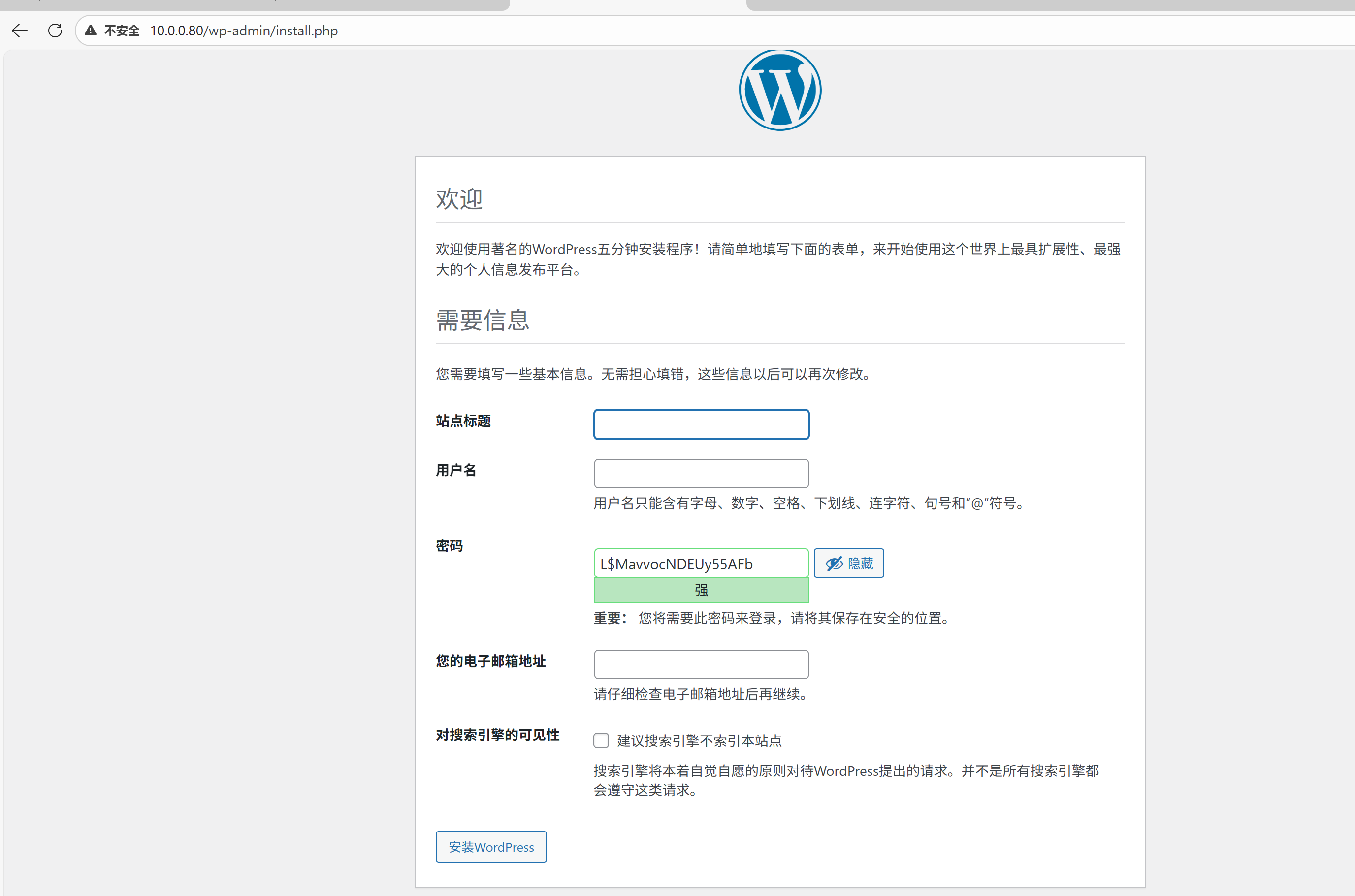1355x896 pixels.
Task: Click the 不安全 site security label
Action: click(122, 31)
